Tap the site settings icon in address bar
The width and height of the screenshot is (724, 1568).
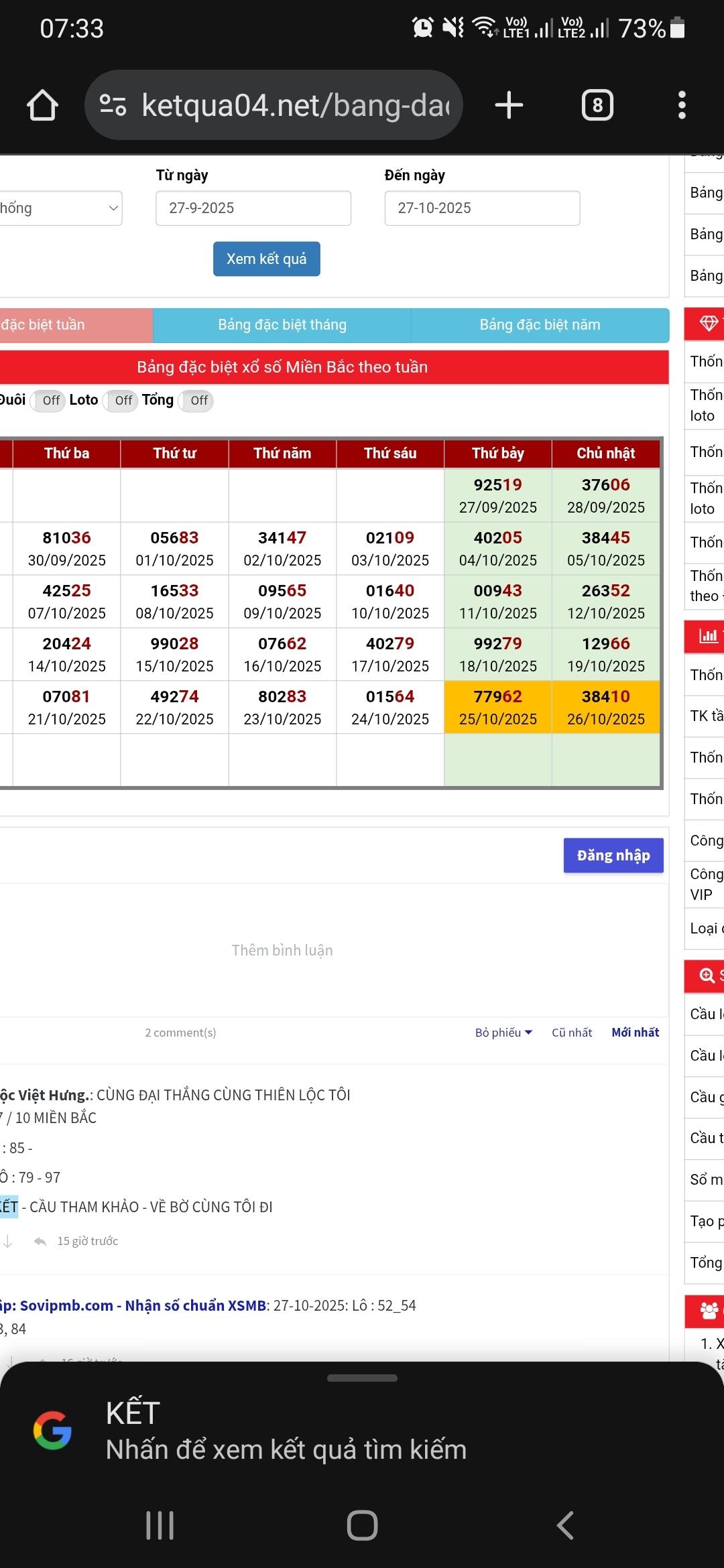113,105
